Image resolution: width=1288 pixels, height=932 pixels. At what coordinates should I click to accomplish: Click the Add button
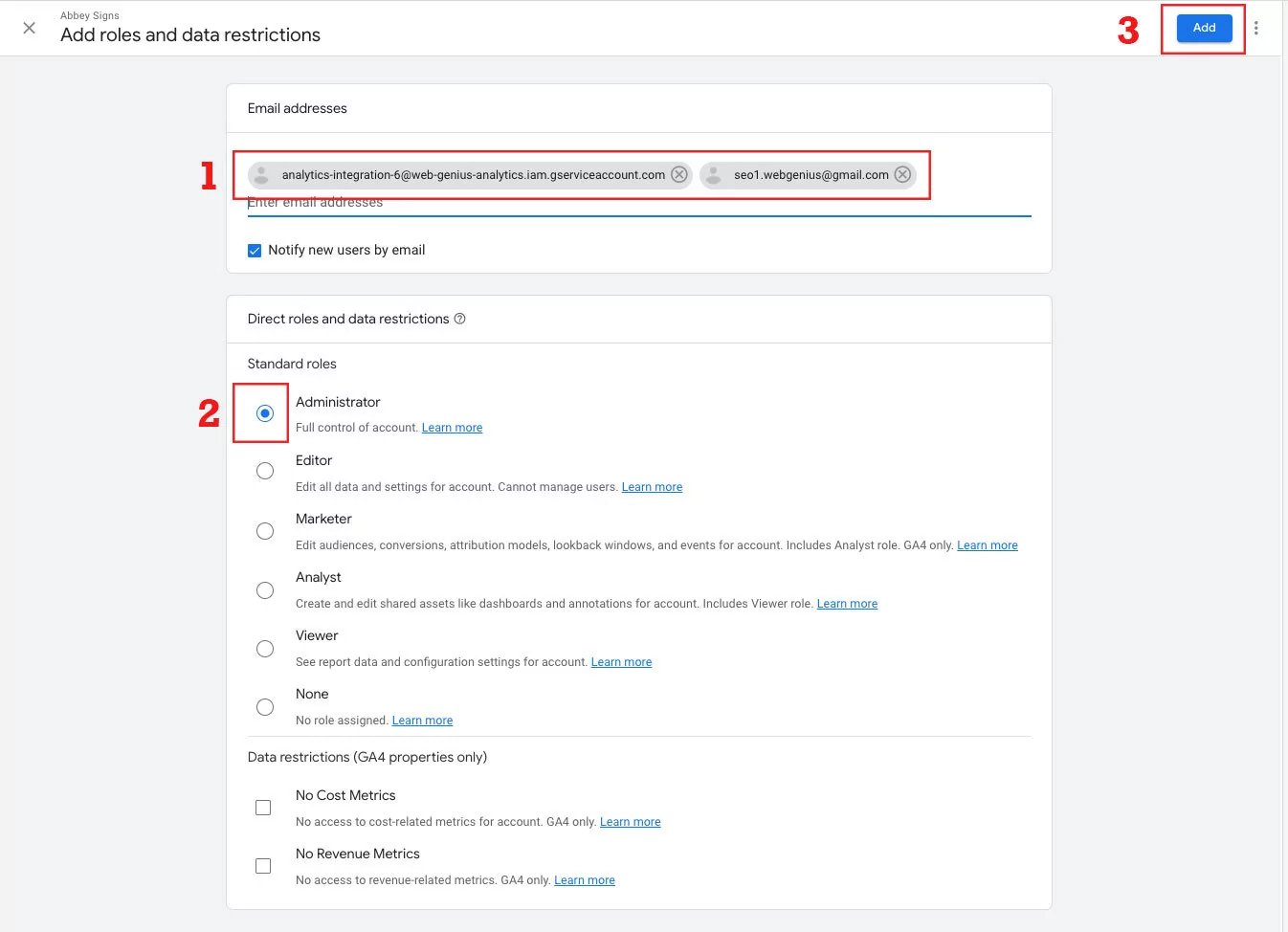point(1204,28)
